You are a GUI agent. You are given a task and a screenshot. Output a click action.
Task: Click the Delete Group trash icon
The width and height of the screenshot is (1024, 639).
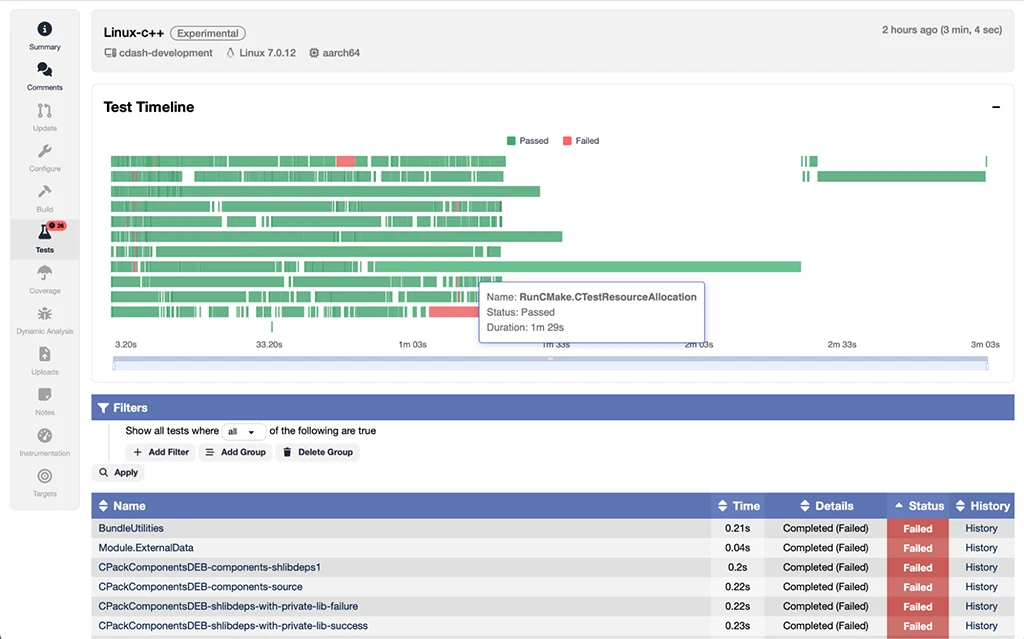tap(287, 452)
